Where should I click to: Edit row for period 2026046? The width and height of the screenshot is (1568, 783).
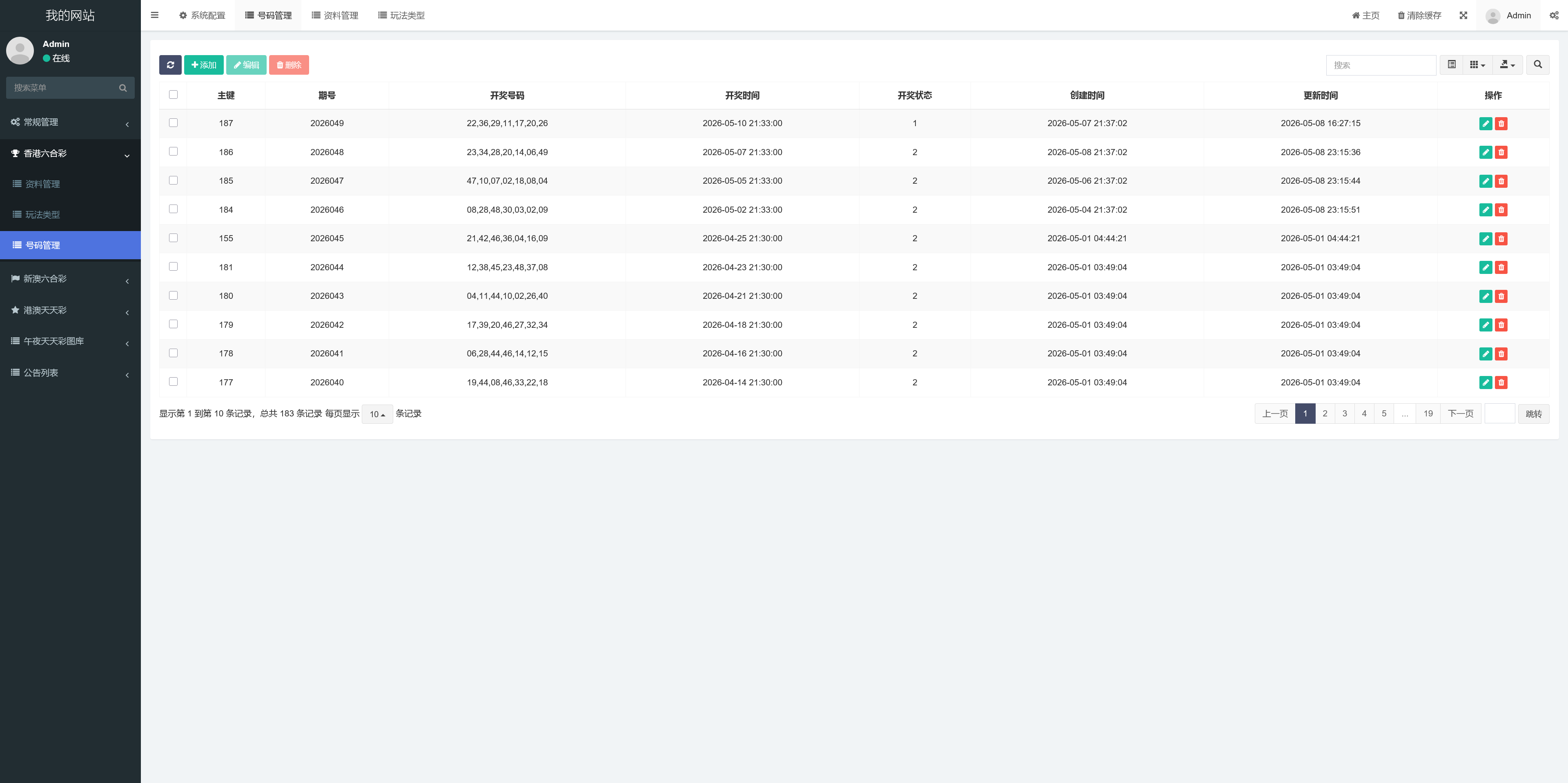click(x=1486, y=210)
